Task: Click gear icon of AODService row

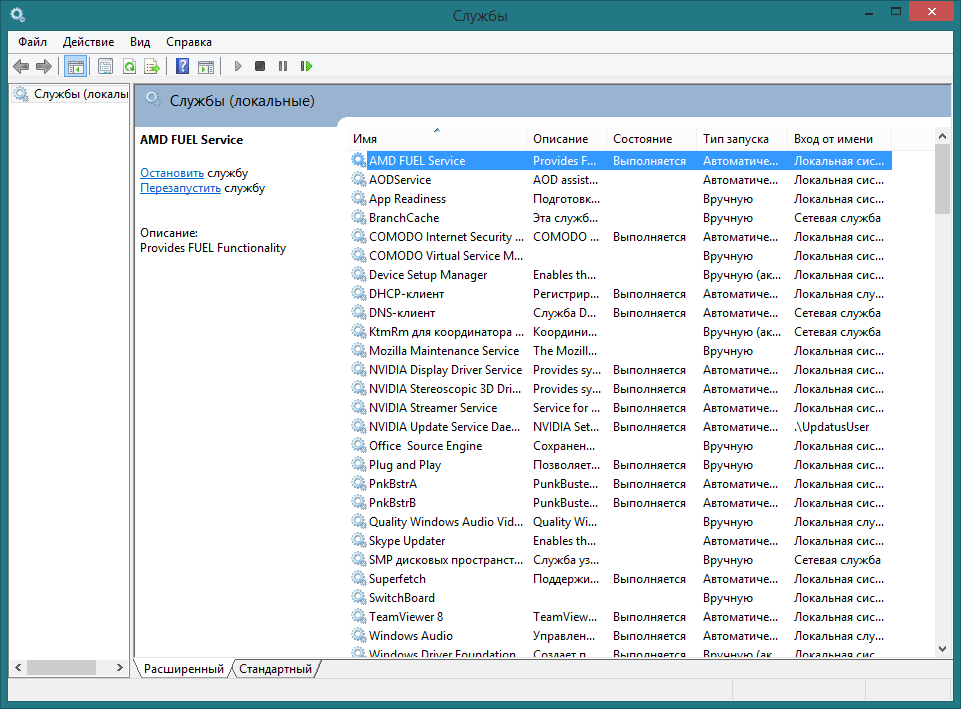Action: tap(359, 179)
